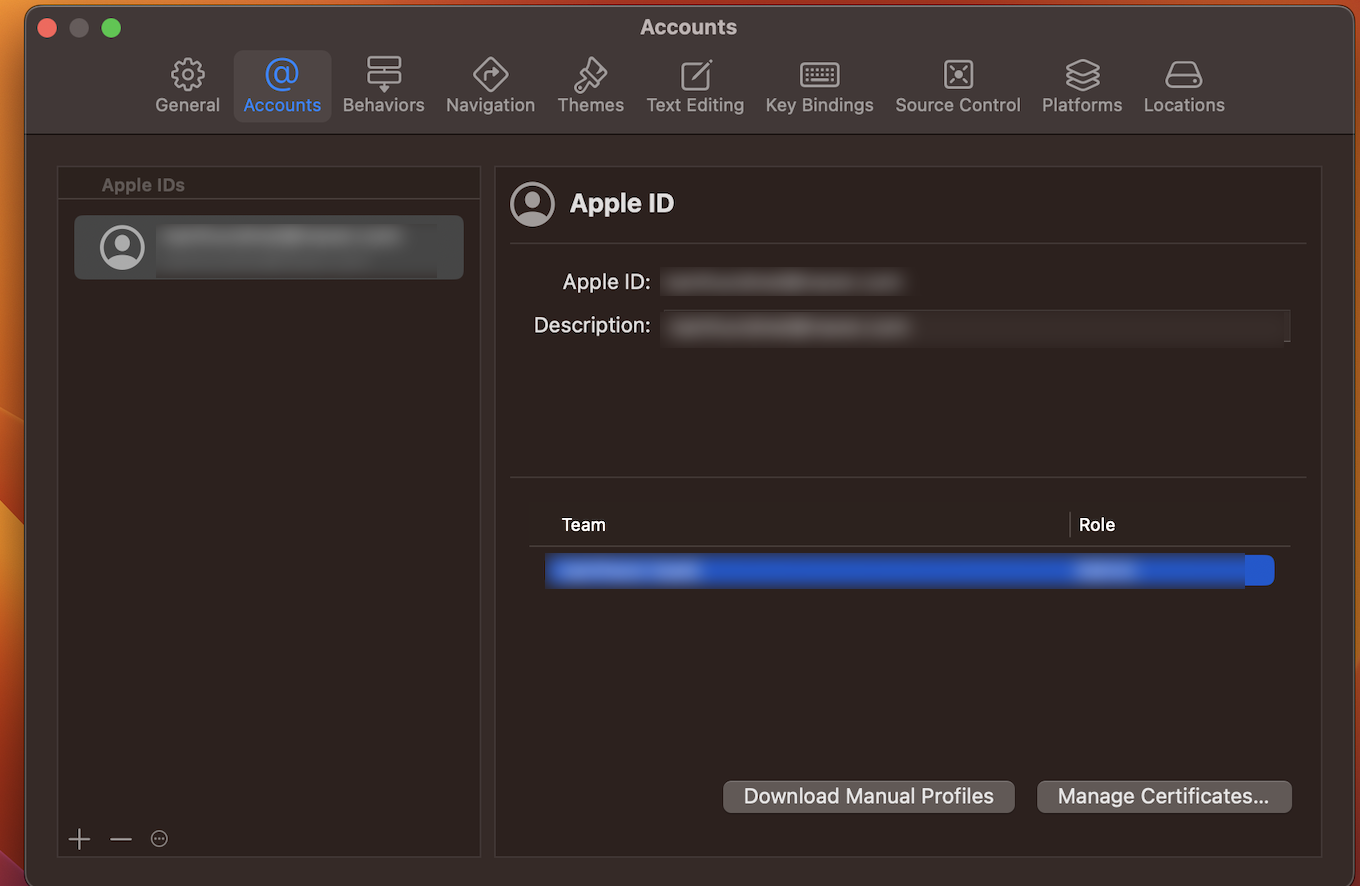Click the Team column header
Viewport: 1360px width, 886px height.
coord(584,525)
